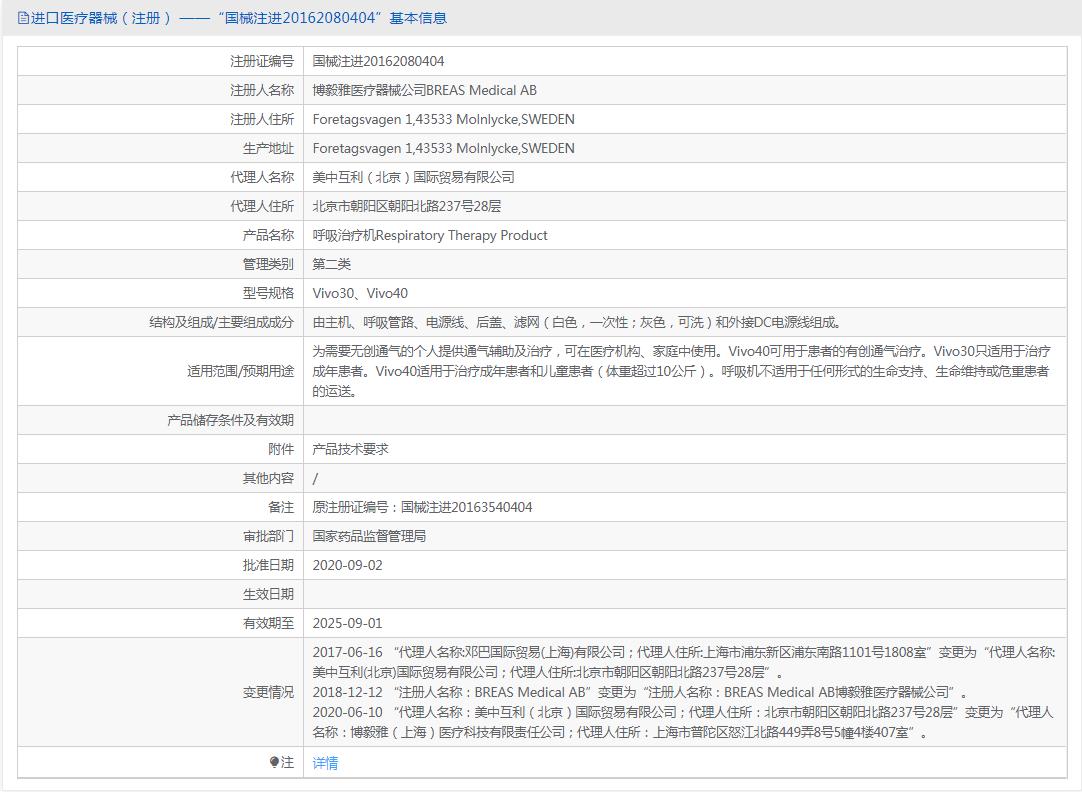
Task: Select registration number value 国械注进20162080404
Action: tap(378, 61)
